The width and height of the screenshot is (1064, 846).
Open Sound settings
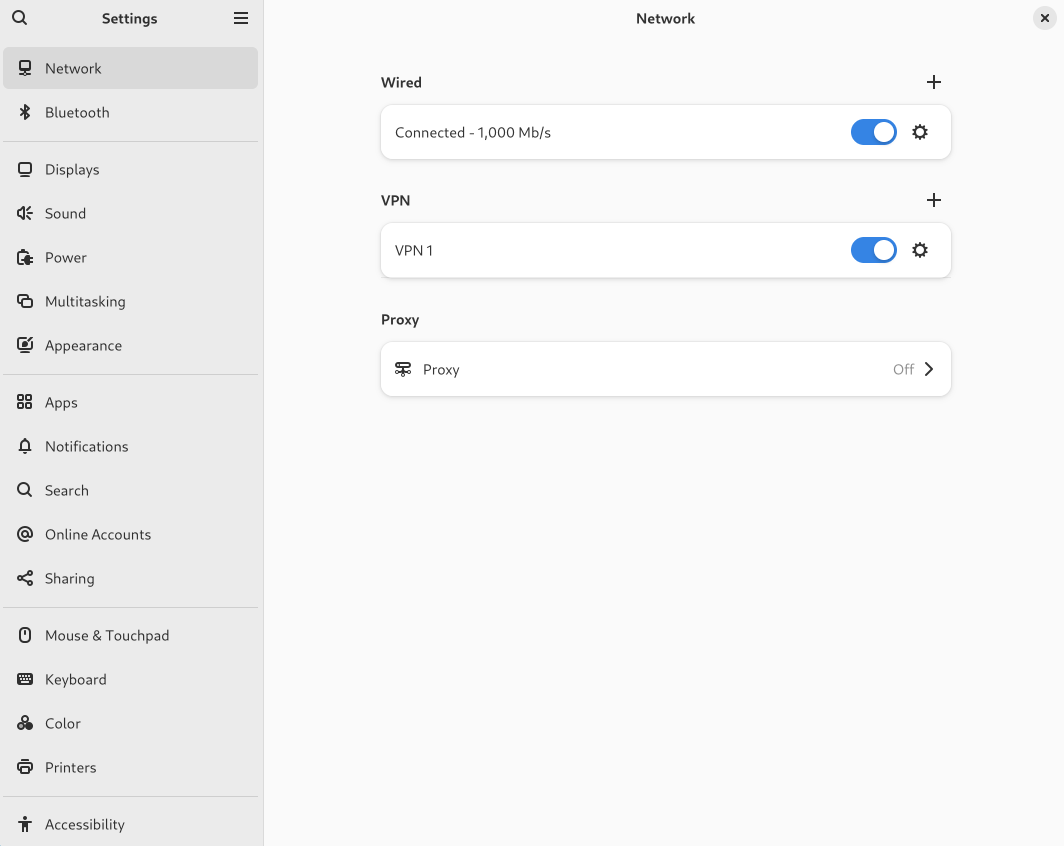(130, 213)
